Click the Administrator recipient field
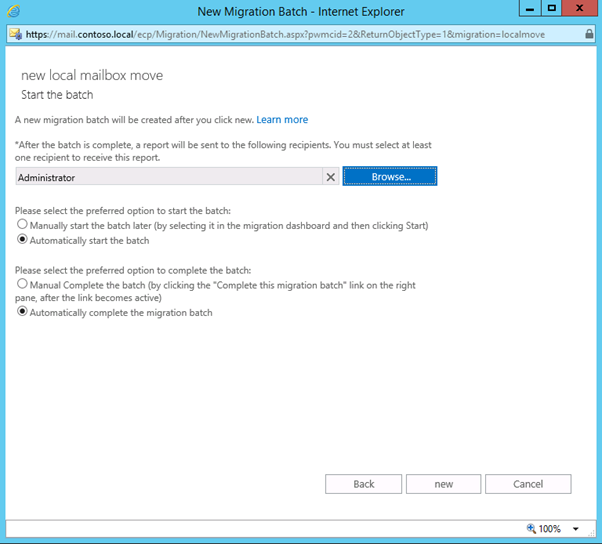Screen dimensions: 602x544 pos(169,177)
